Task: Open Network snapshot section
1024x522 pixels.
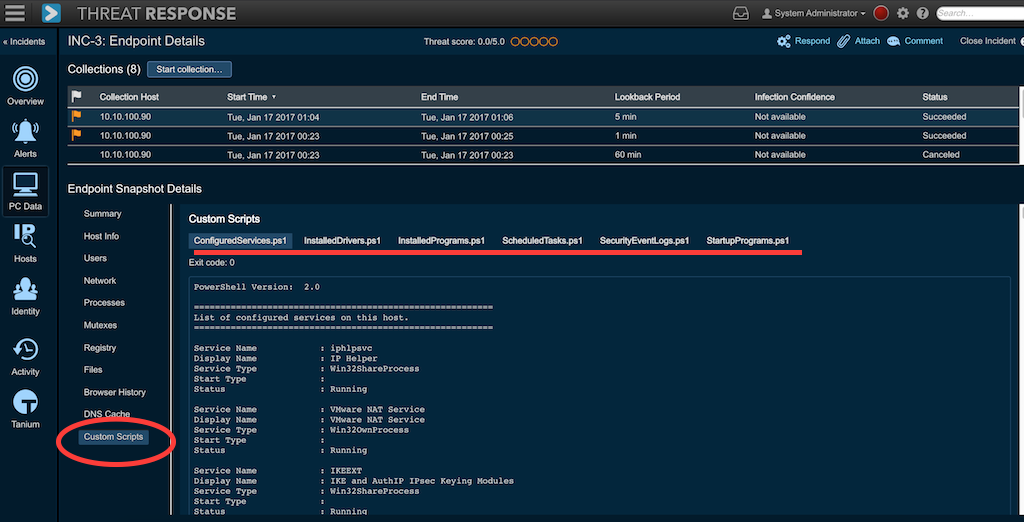Action: click(x=100, y=280)
